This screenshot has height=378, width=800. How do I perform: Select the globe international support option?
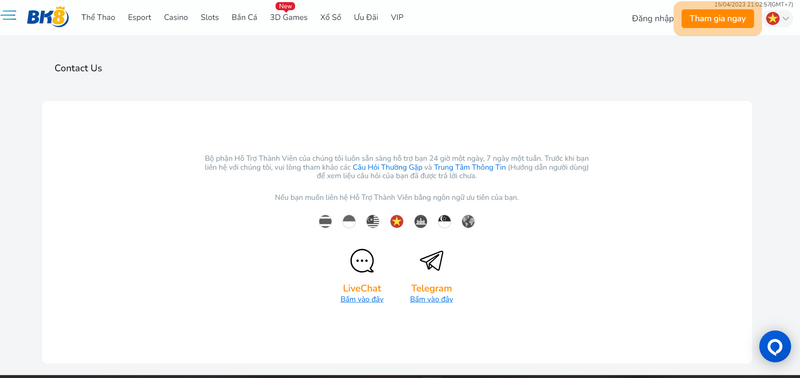[x=468, y=221]
